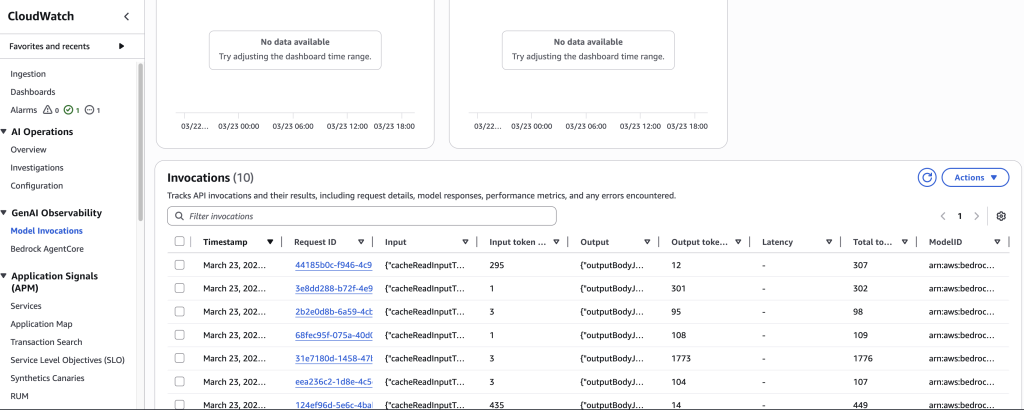The height and width of the screenshot is (410, 1024).
Task: Open request ID 68fec95f link
Action: coord(333,335)
